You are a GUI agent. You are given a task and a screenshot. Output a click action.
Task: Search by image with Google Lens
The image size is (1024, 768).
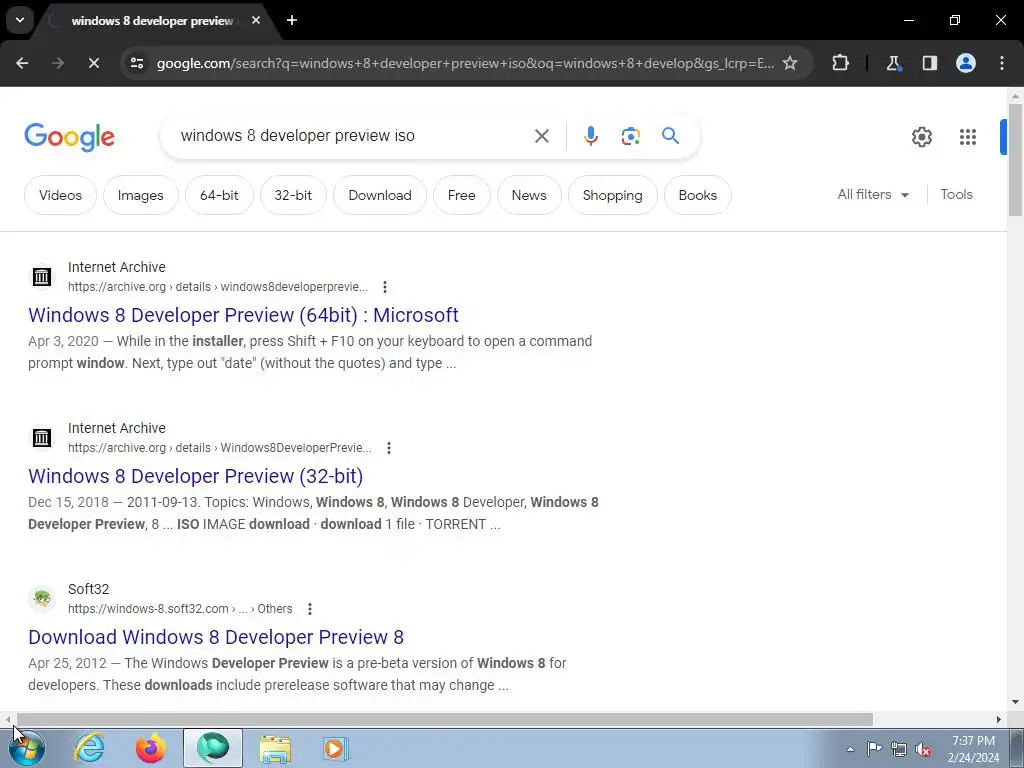point(630,136)
